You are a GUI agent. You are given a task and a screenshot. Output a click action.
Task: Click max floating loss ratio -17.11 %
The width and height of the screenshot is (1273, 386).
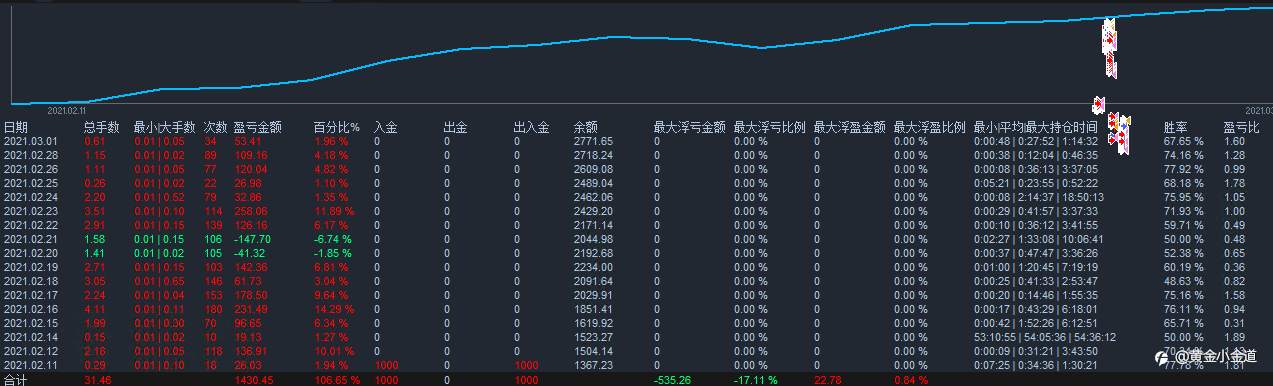(x=757, y=380)
